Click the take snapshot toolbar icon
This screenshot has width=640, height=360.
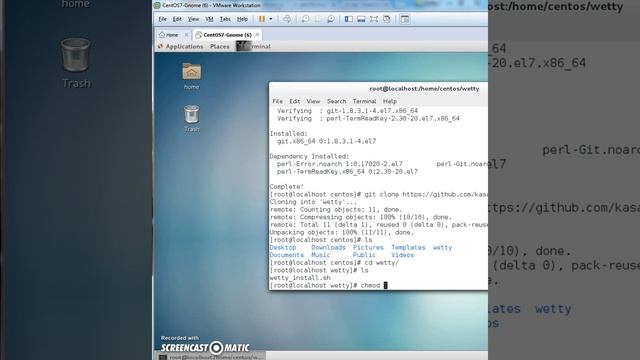tap(305, 19)
